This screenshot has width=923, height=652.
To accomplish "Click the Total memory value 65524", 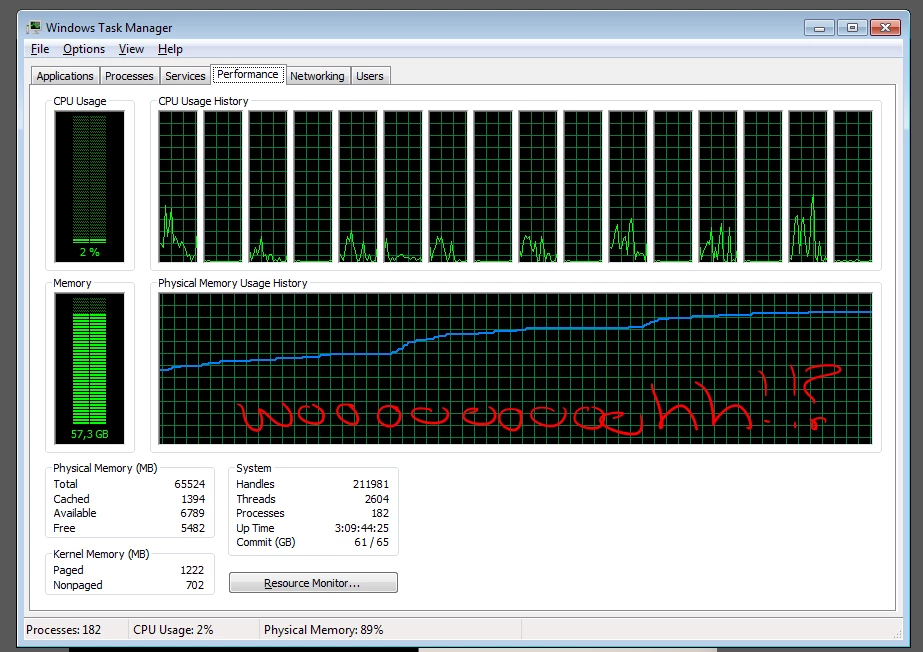I will [x=190, y=484].
